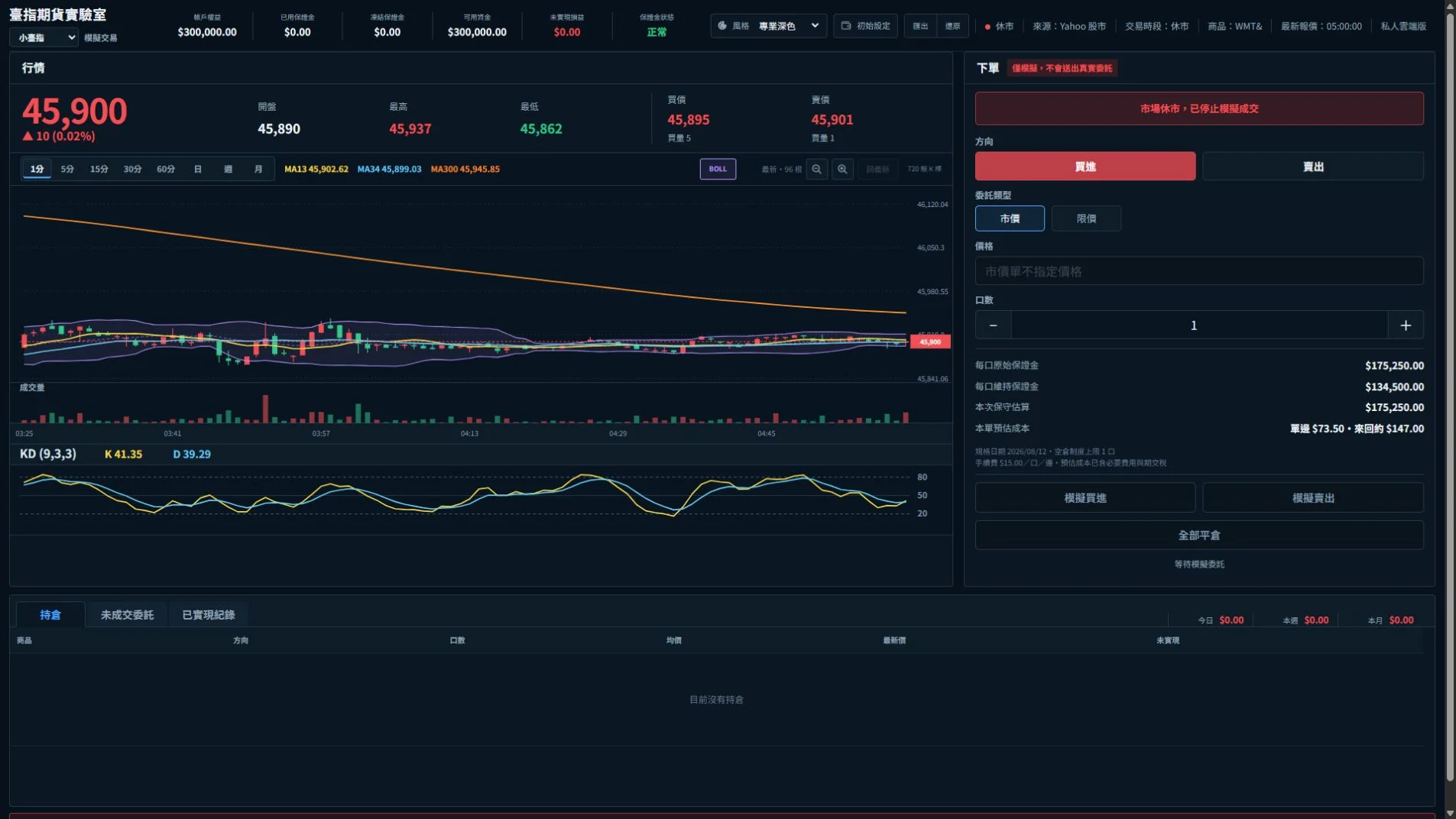
Task: Decrease lot quantity with minus button
Action: point(993,325)
